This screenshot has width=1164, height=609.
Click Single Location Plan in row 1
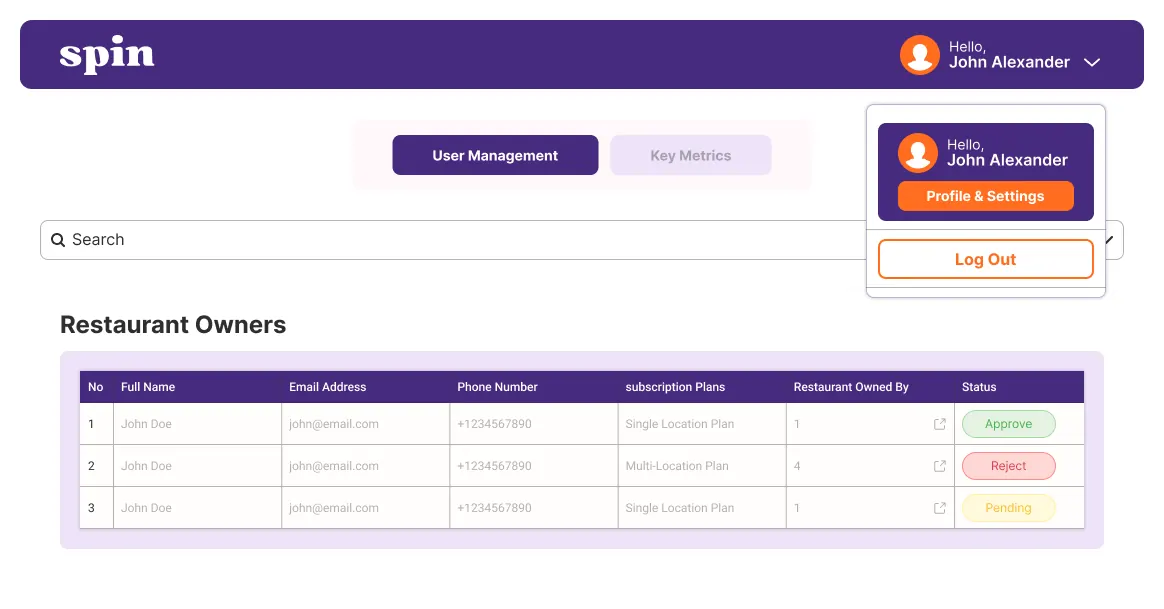[679, 424]
